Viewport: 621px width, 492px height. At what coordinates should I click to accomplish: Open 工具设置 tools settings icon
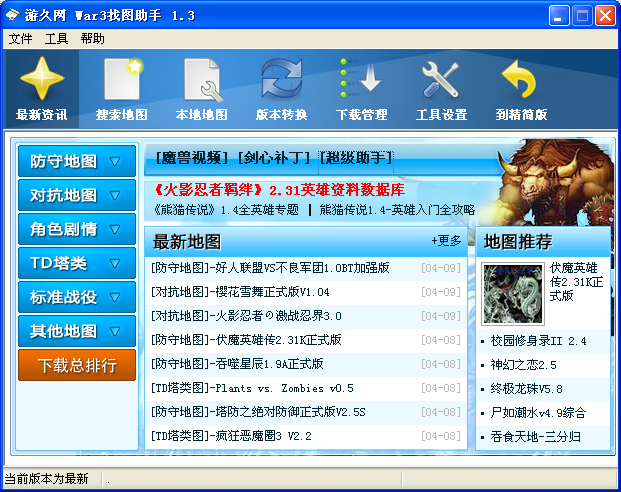click(440, 79)
